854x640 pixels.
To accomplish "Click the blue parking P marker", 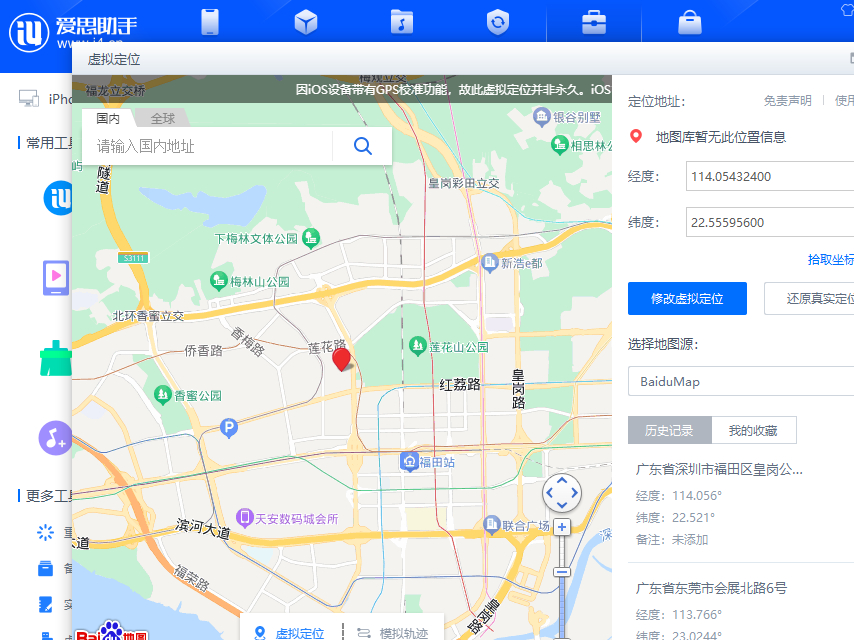I will 229,428.
